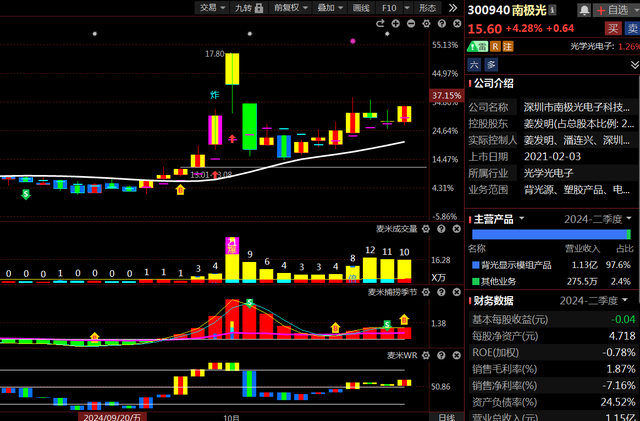Screen dimensions: 640x421
Task: Select the 日线 period tab
Action: (x=446, y=416)
